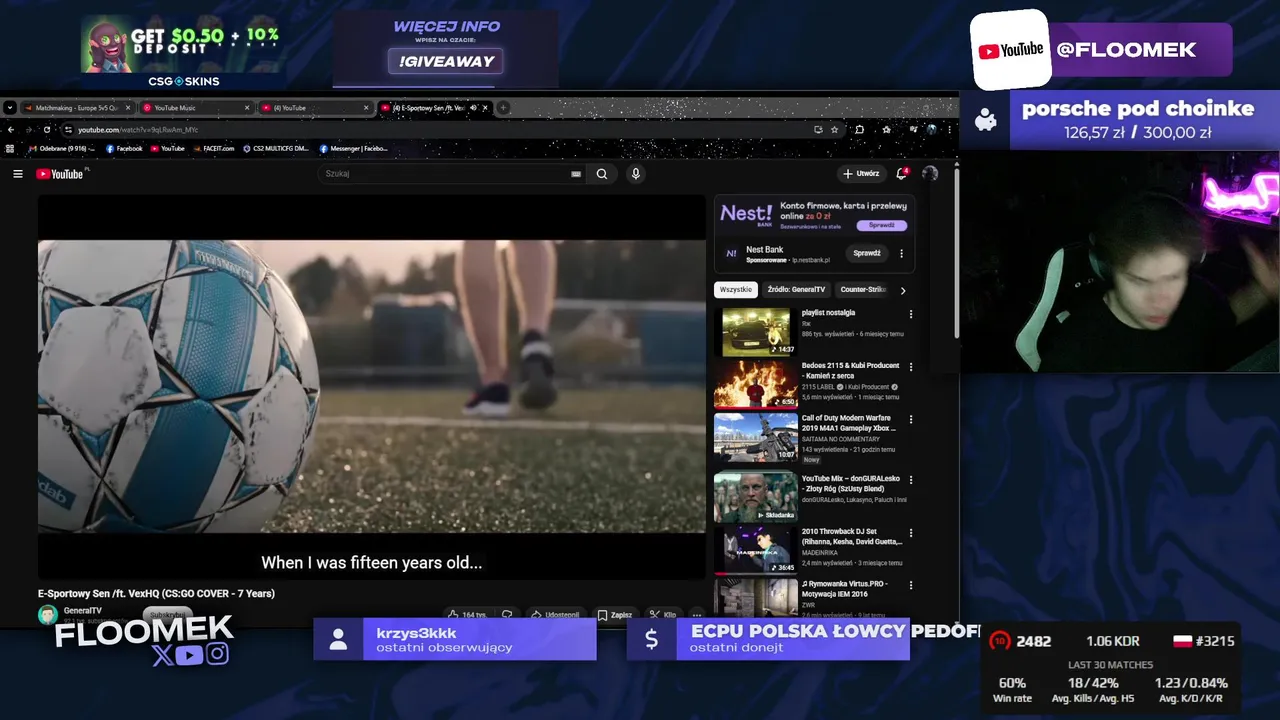Open a new browser tab with plus button

pos(503,108)
